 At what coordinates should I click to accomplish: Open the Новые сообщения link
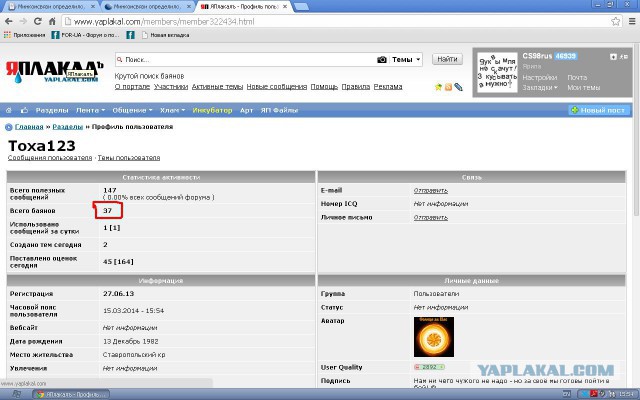pyautogui.click(x=277, y=87)
